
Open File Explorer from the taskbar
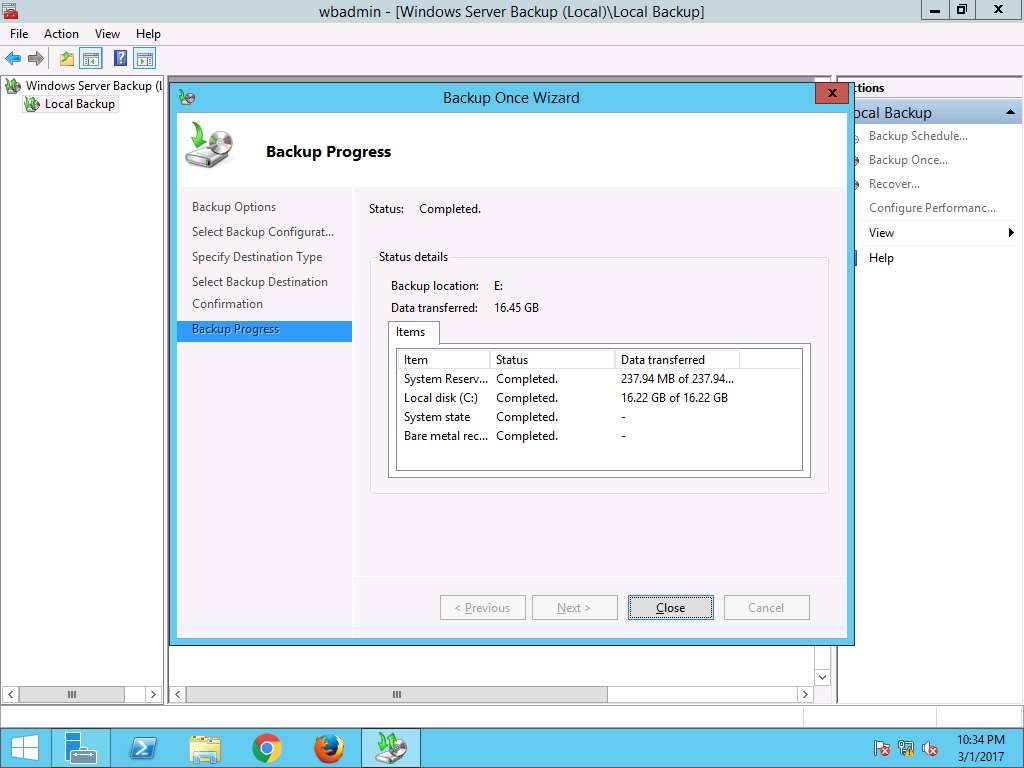205,748
